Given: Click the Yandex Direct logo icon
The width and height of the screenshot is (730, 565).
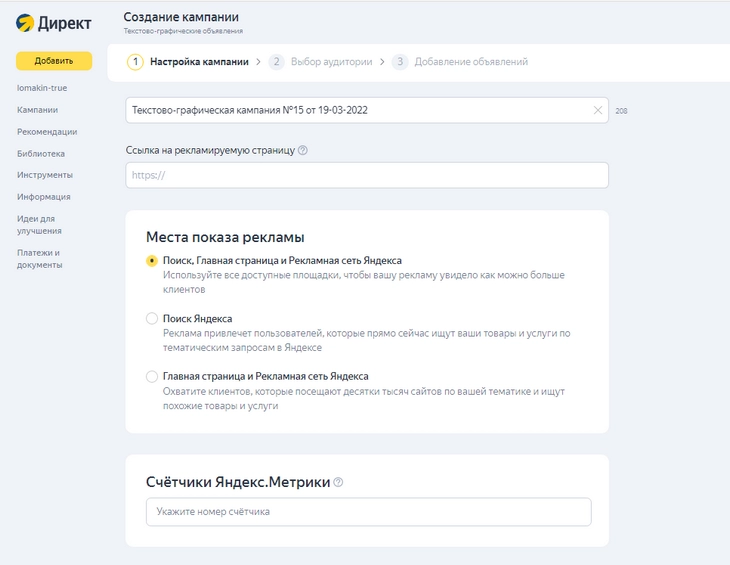Looking at the screenshot, I should 25,22.
